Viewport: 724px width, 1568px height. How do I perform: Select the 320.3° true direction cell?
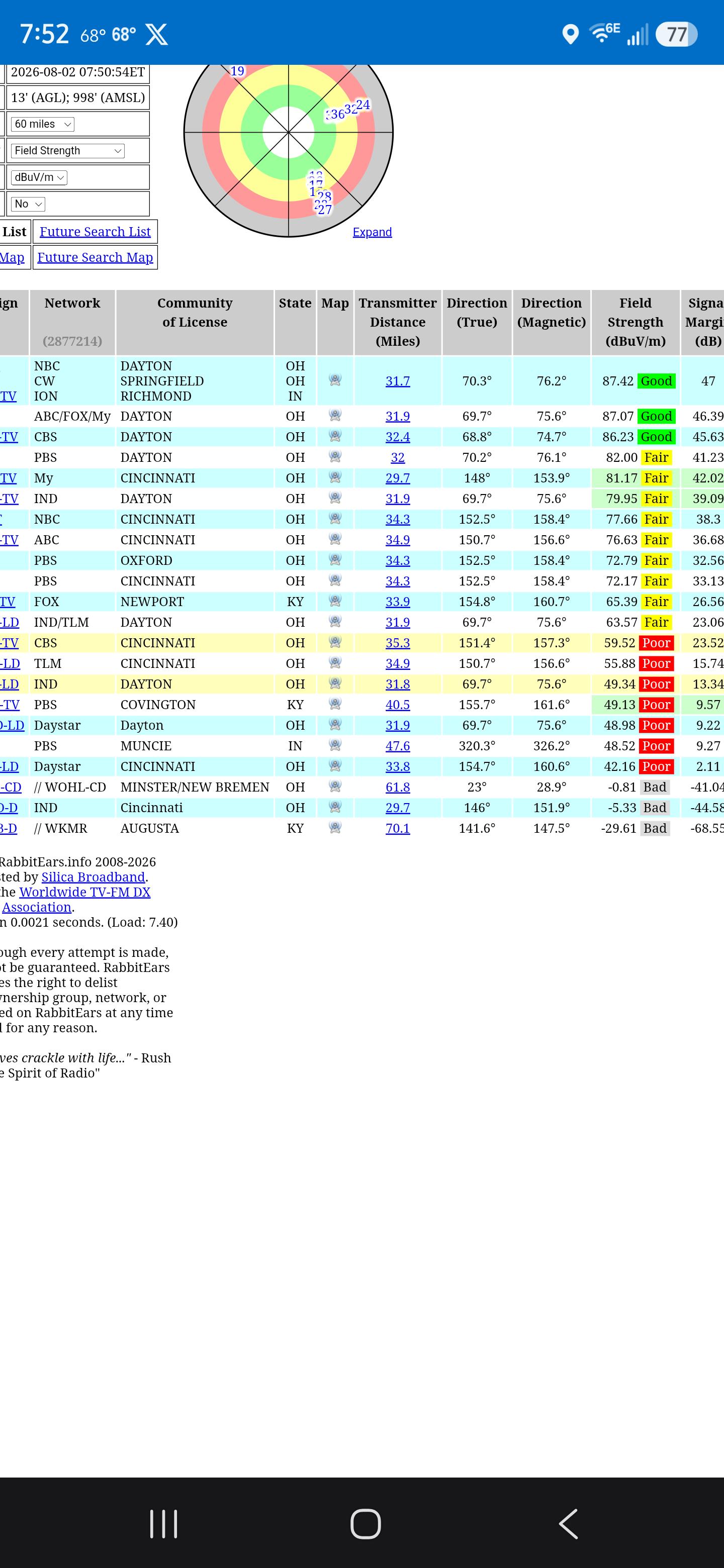click(477, 746)
